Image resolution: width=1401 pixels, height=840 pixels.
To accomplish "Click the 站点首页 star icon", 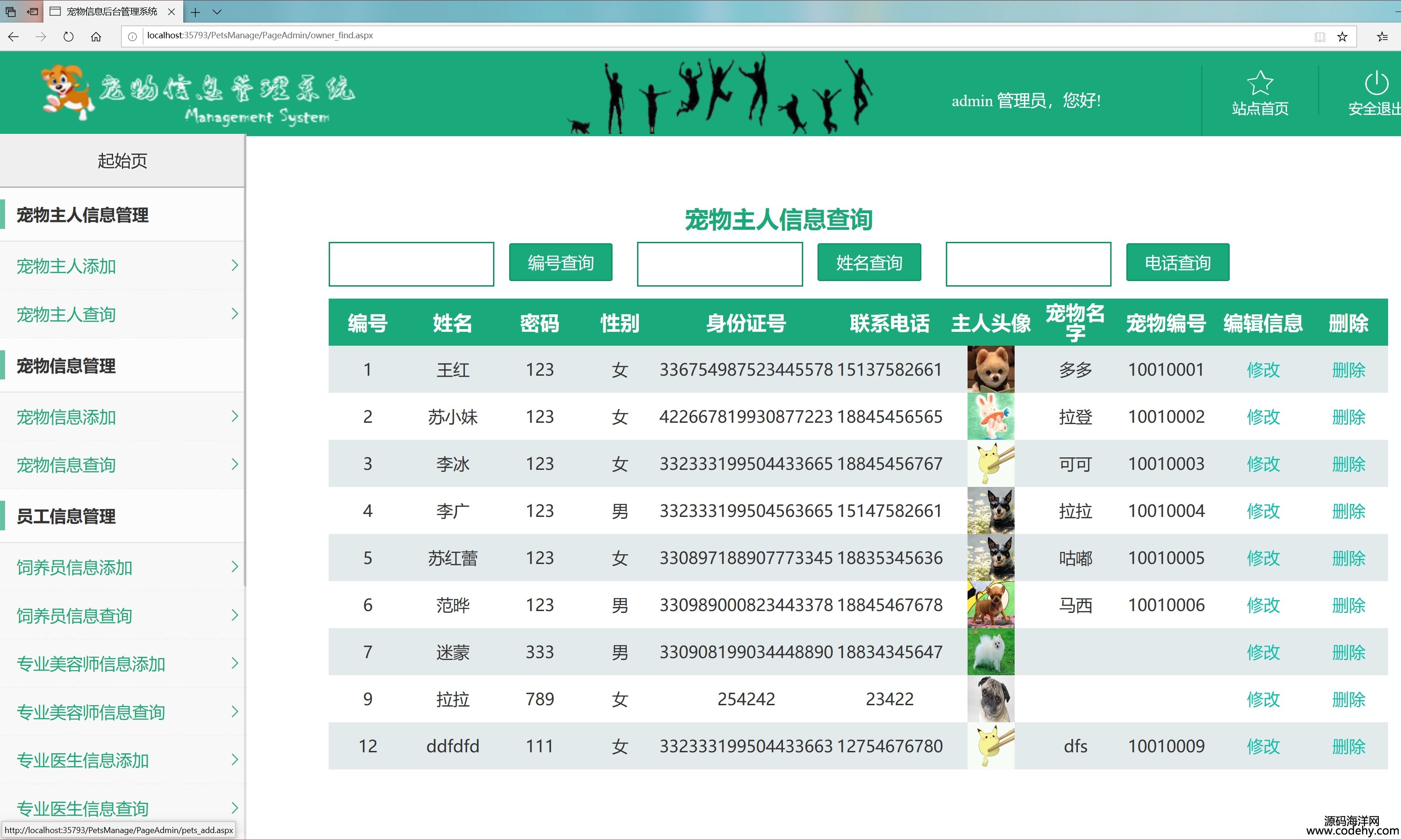I will (x=1260, y=83).
